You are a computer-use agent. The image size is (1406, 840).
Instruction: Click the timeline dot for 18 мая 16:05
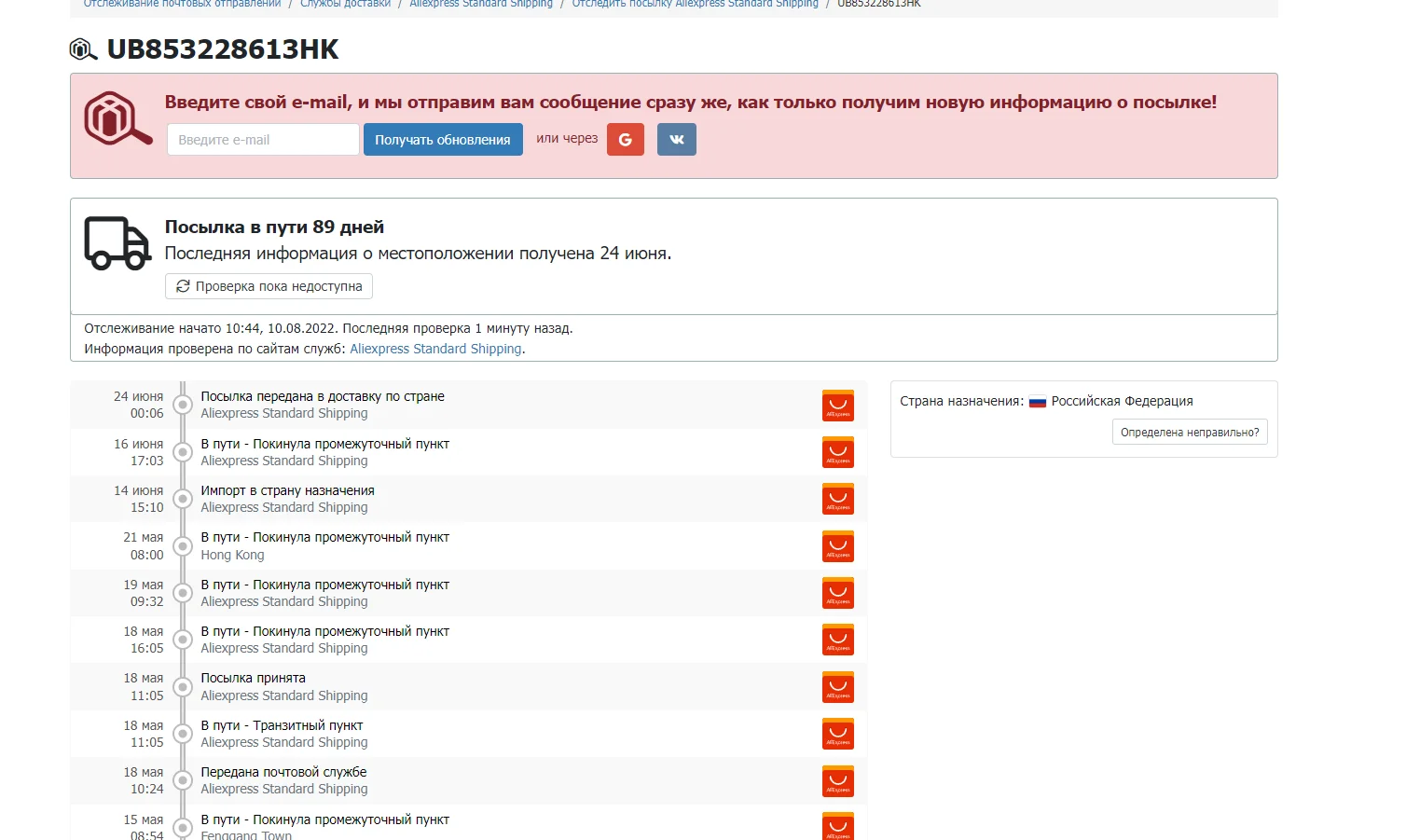[183, 640]
